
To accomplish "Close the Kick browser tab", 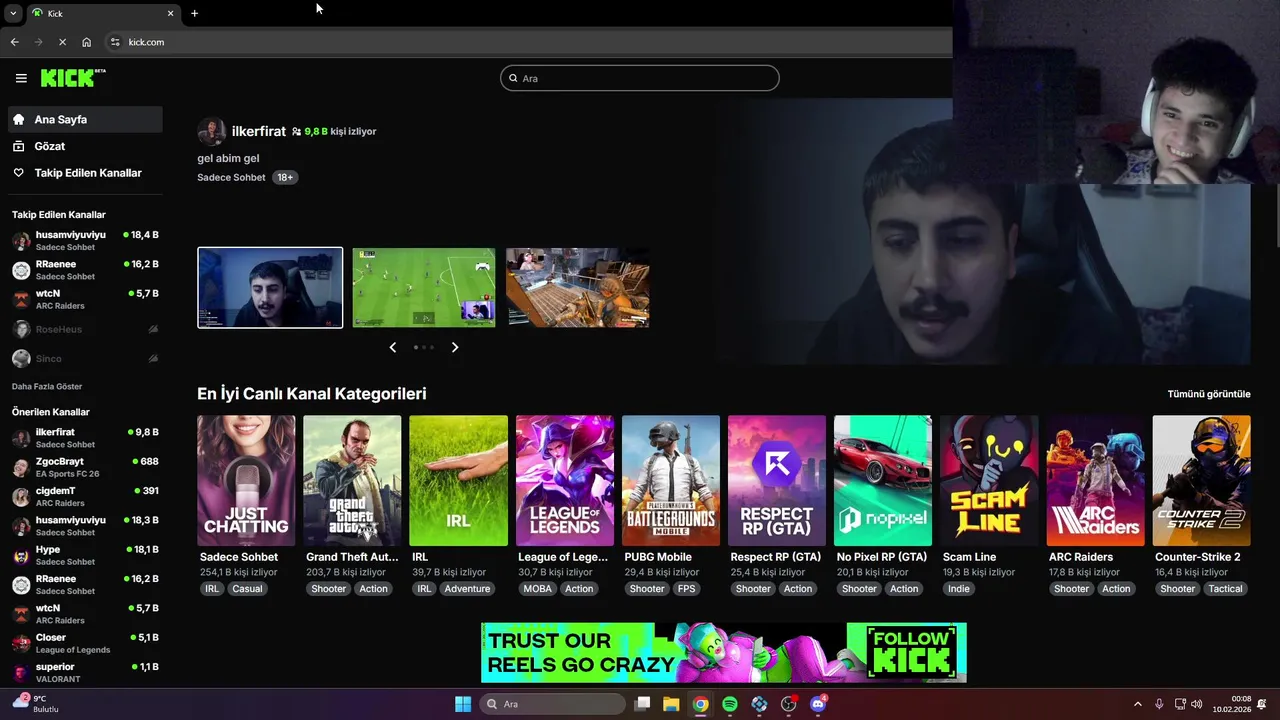I will (170, 13).
